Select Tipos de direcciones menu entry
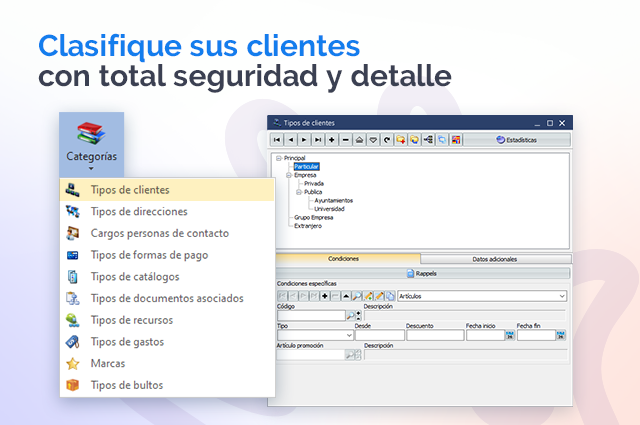This screenshot has width=640, height=425. 138,211
